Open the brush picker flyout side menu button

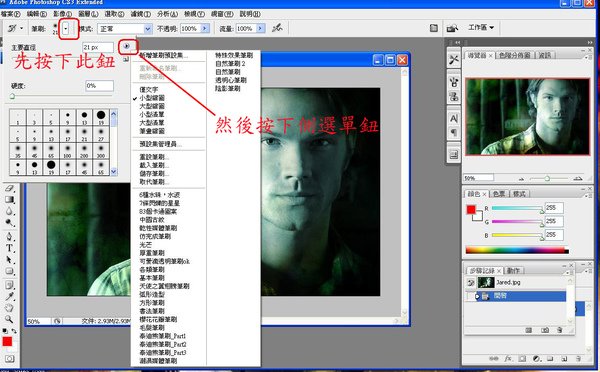click(126, 46)
